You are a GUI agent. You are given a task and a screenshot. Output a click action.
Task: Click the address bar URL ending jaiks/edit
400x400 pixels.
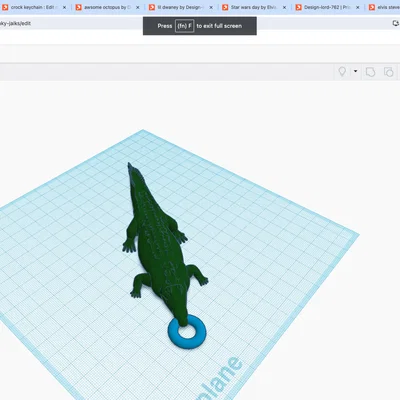[16, 23]
